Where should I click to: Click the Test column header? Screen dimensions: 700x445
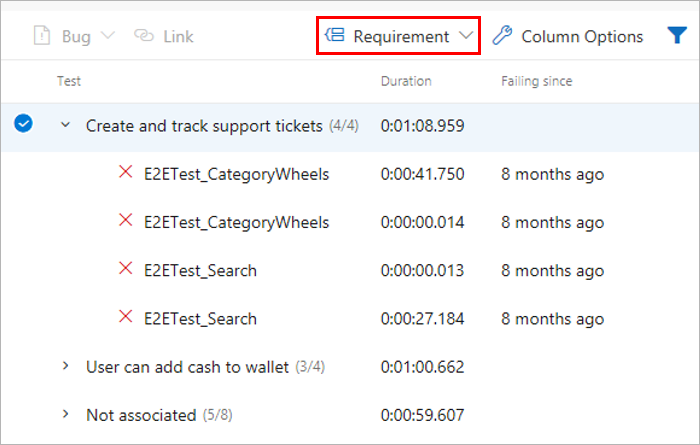[x=69, y=81]
